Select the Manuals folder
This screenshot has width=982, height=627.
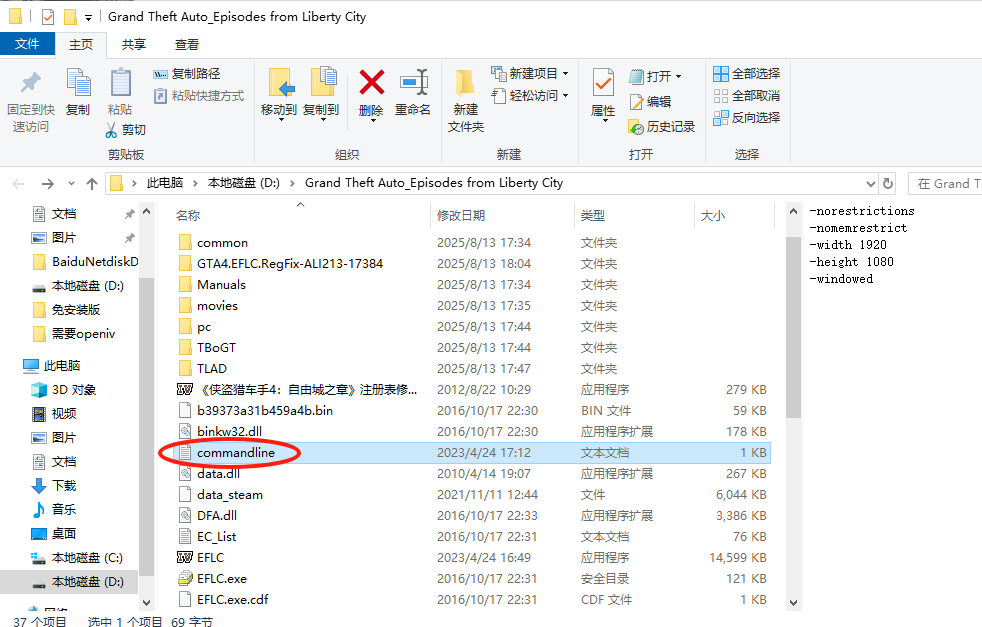221,284
